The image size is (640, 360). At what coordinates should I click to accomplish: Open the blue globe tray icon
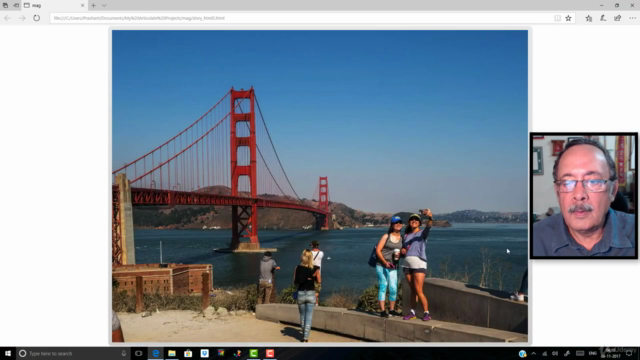pos(522,353)
